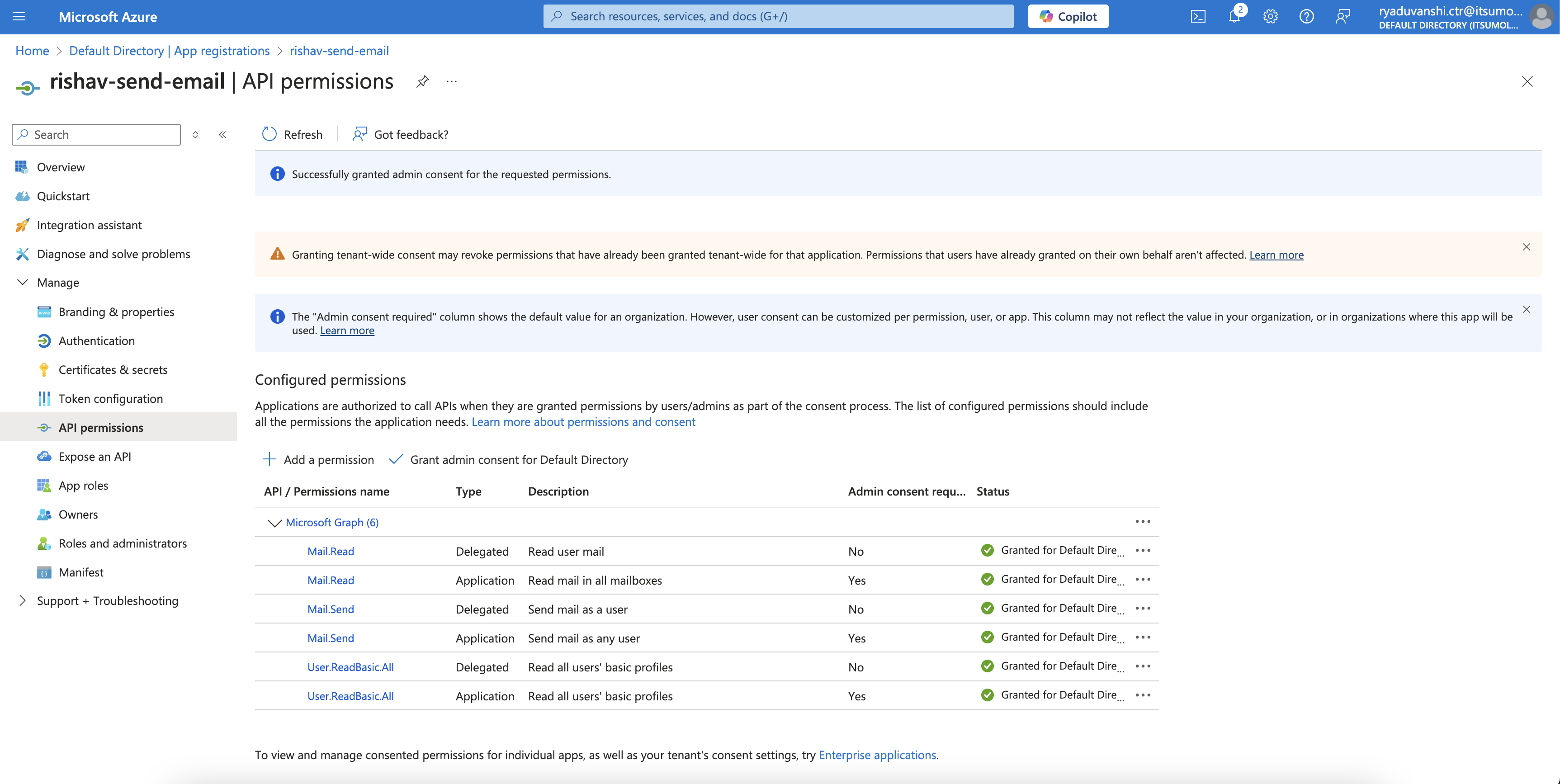Collapse the Microsoft Graph permissions group
This screenshot has height=784, width=1560.
click(x=274, y=523)
